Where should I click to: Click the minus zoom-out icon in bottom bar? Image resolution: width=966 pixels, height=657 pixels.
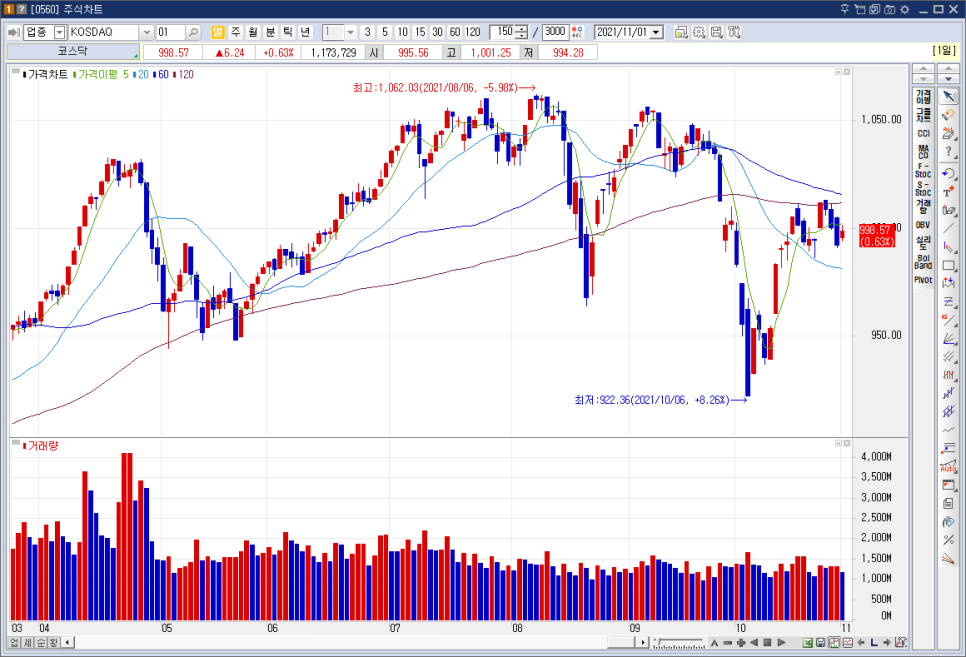pyautogui.click(x=728, y=643)
